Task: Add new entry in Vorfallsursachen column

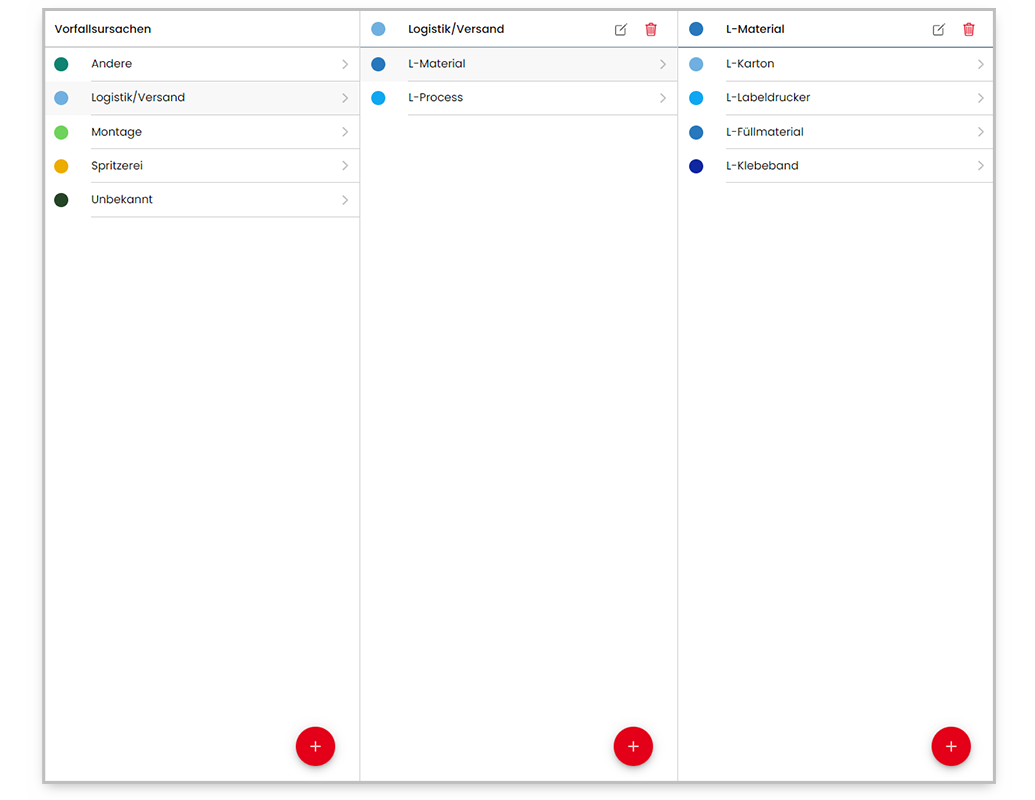Action: tap(315, 746)
